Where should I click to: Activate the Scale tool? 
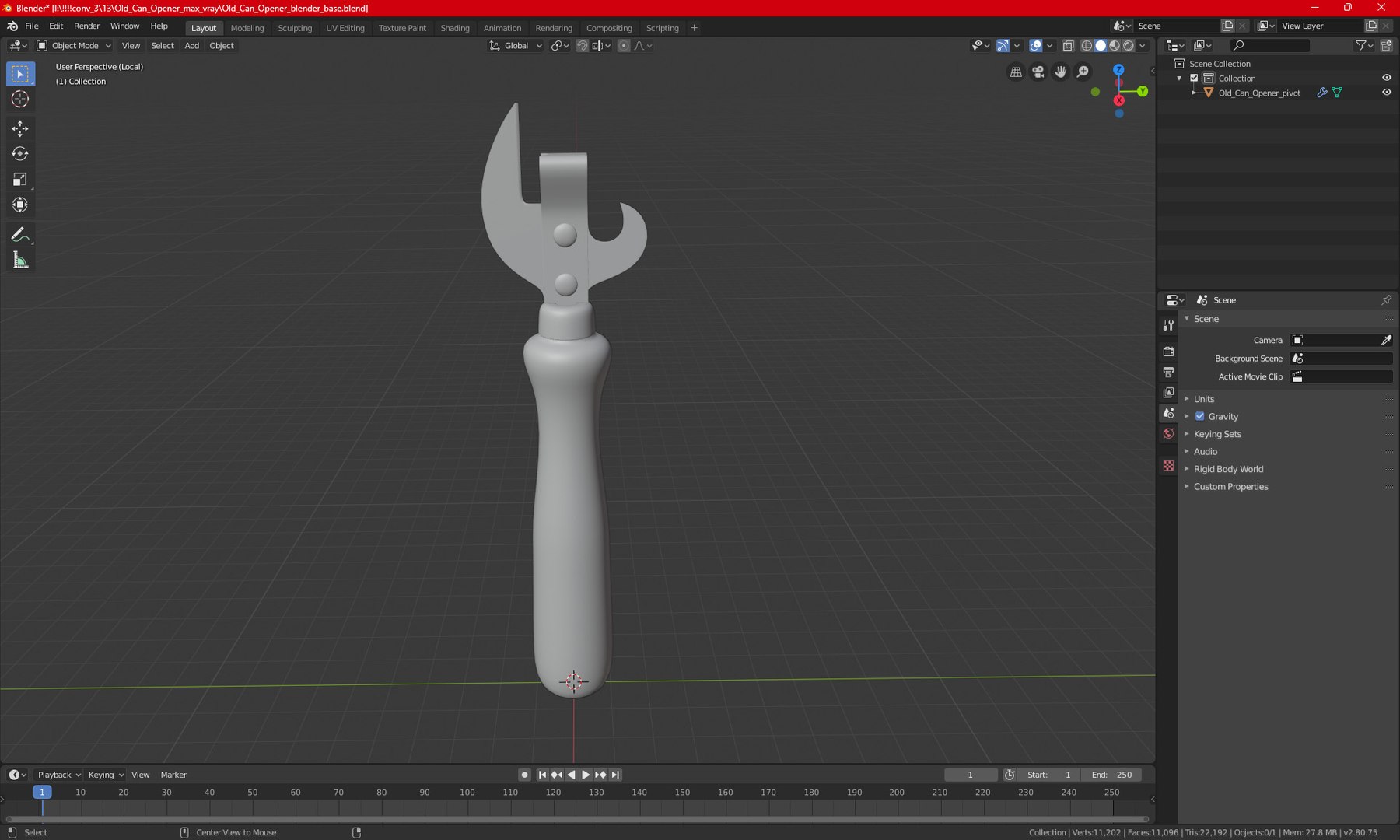click(20, 180)
